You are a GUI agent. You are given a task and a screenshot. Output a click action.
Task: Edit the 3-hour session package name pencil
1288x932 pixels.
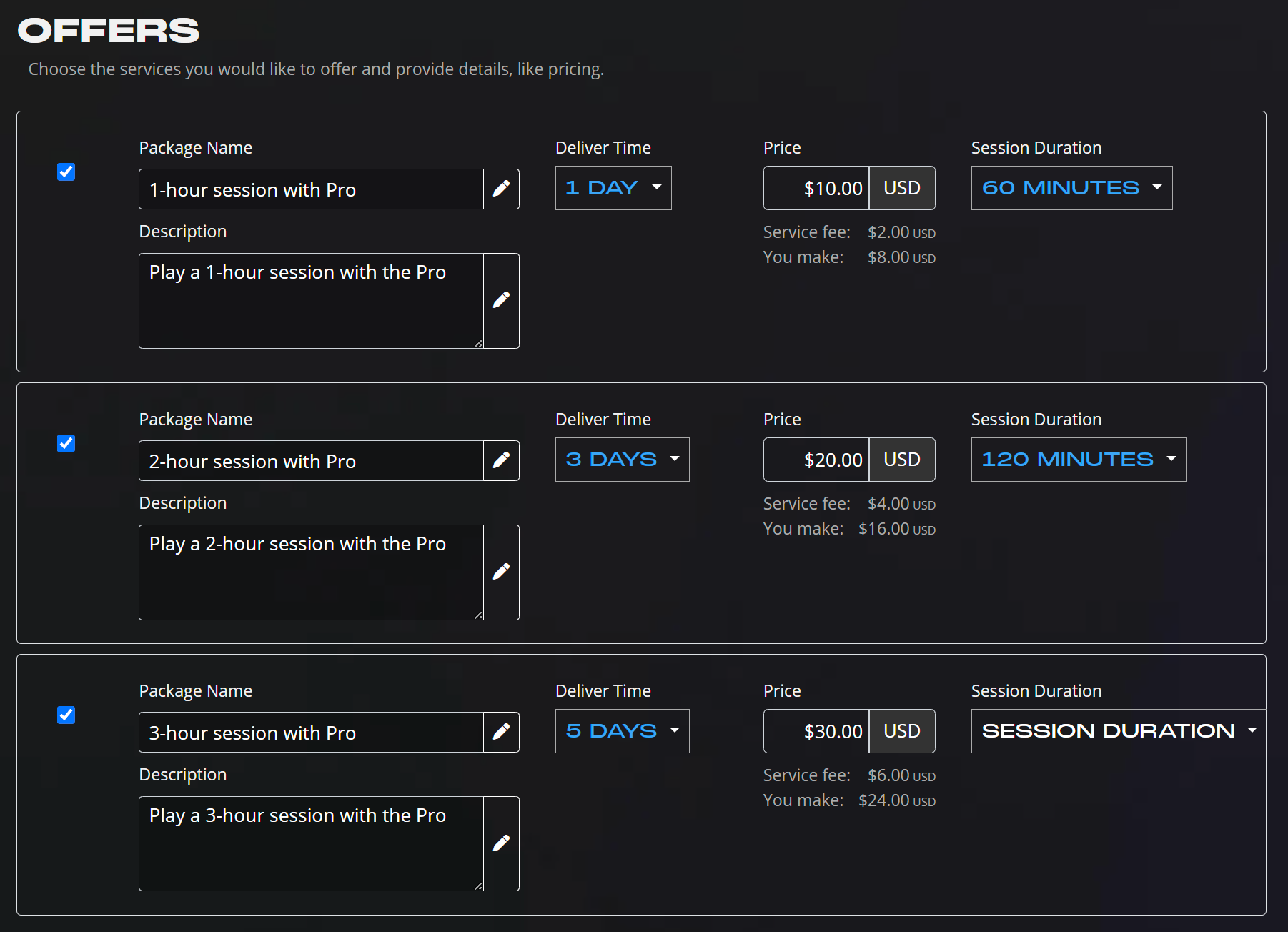501,732
